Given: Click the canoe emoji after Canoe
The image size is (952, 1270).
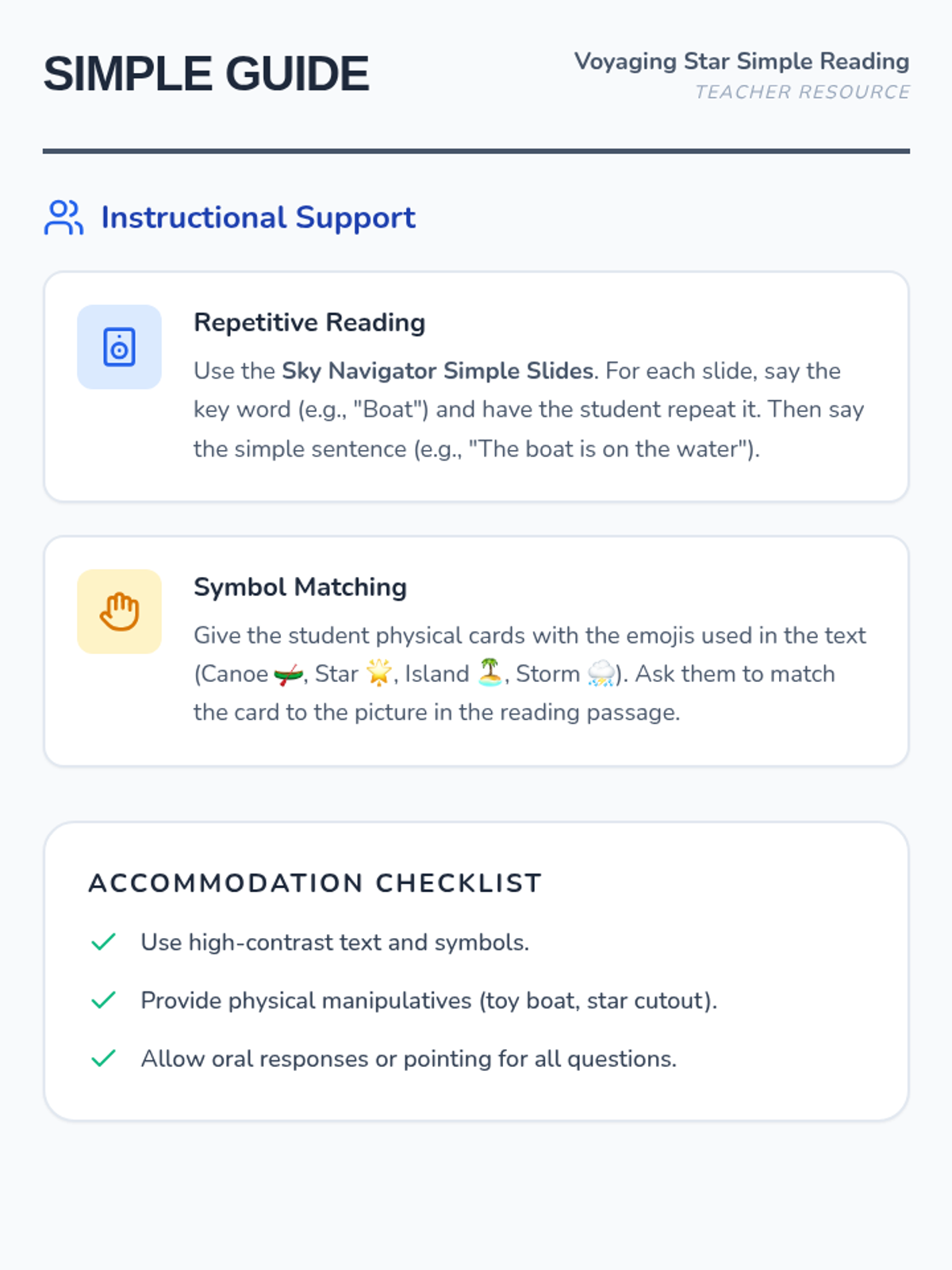Looking at the screenshot, I should point(289,675).
